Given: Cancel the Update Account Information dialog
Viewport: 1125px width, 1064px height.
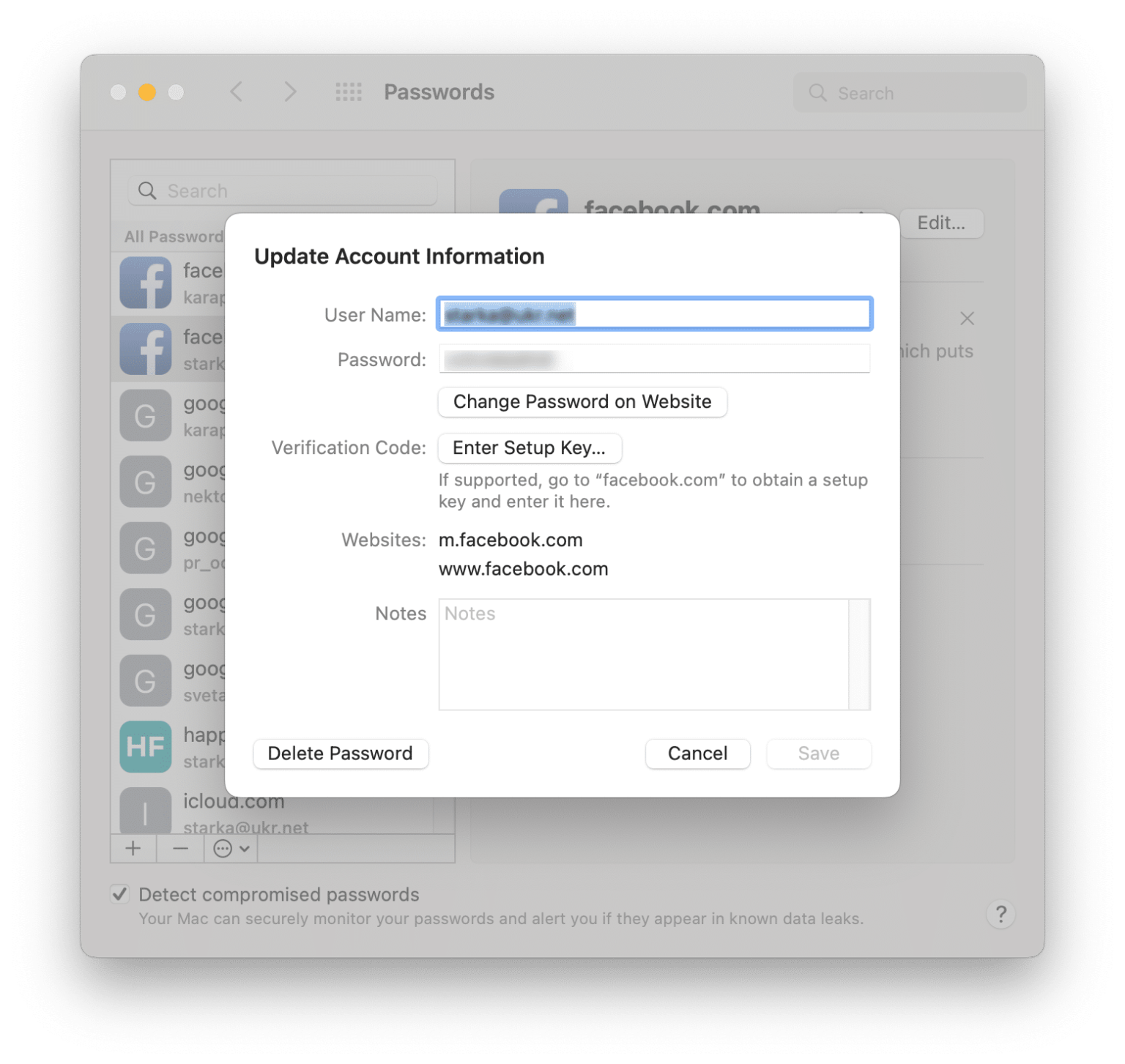Looking at the screenshot, I should pos(697,754).
